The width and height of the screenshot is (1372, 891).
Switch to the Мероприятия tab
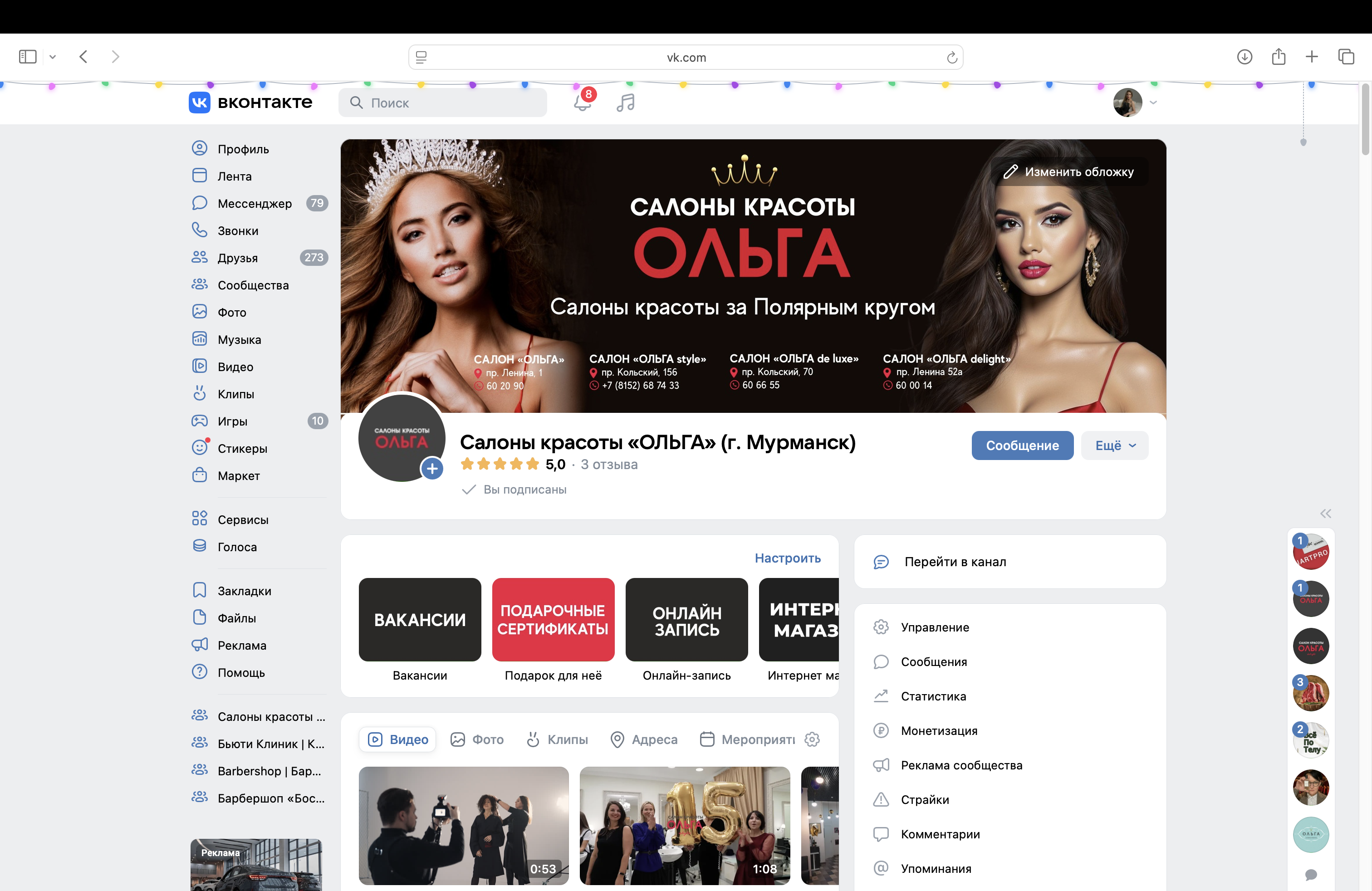pos(747,739)
